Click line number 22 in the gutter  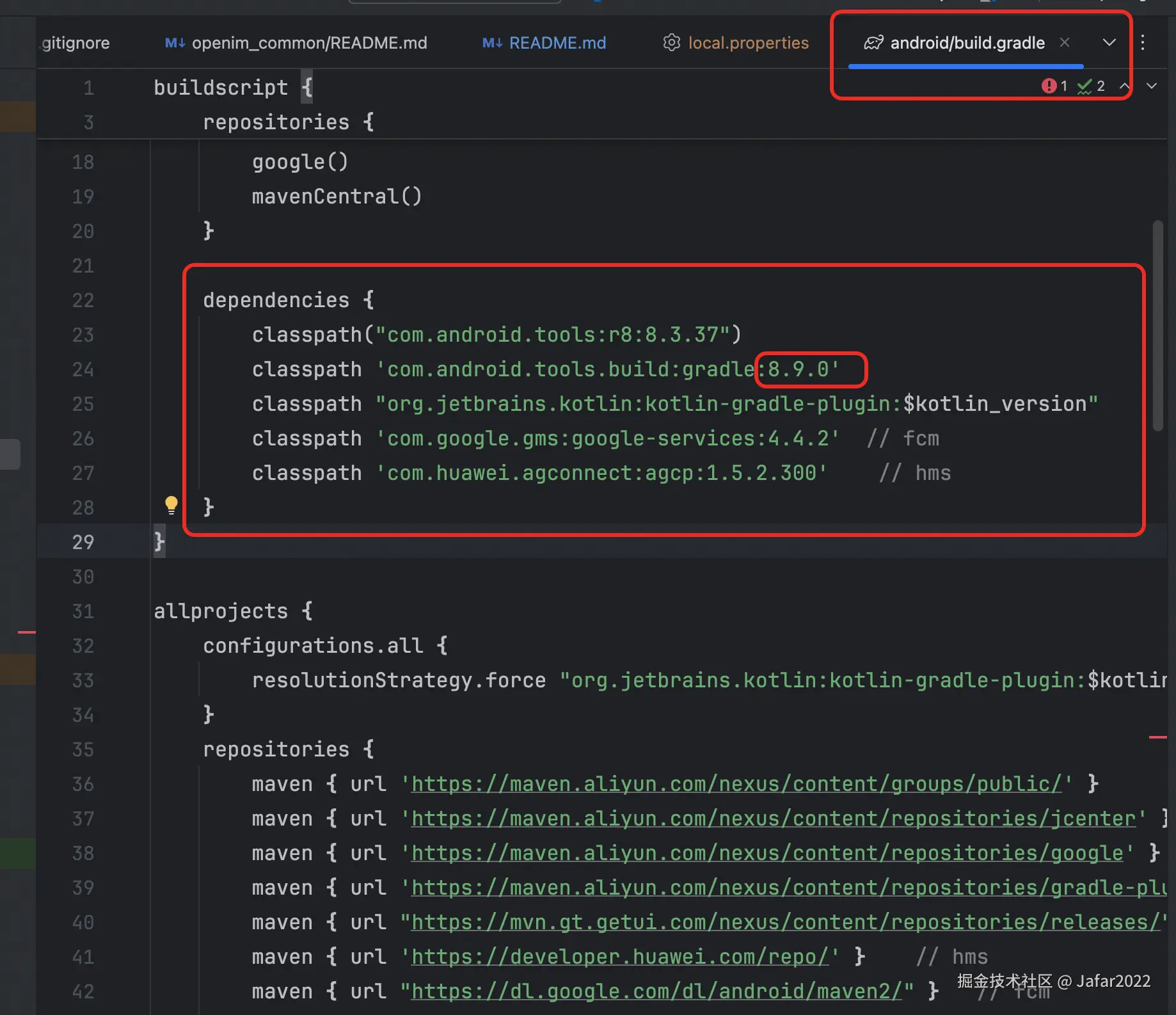click(83, 300)
